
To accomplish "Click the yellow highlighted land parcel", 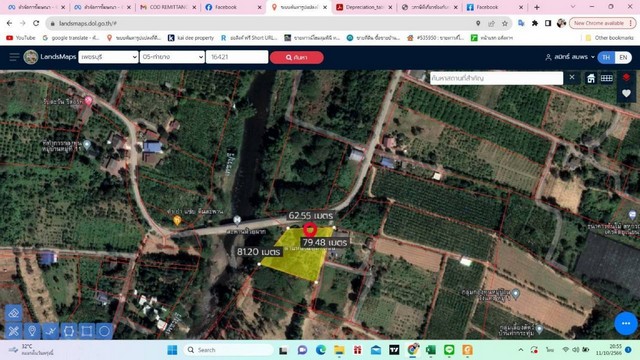I will coord(298,259).
